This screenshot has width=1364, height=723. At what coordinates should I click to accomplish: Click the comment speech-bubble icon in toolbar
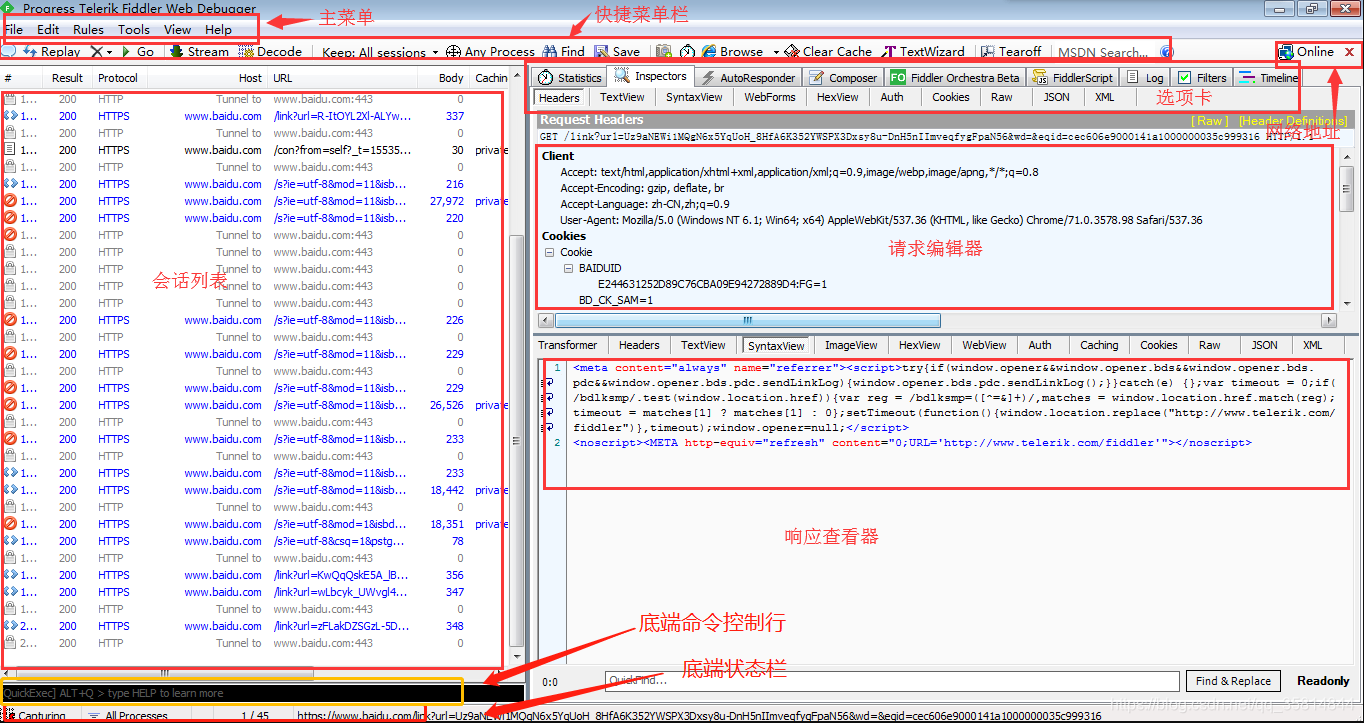pos(8,51)
